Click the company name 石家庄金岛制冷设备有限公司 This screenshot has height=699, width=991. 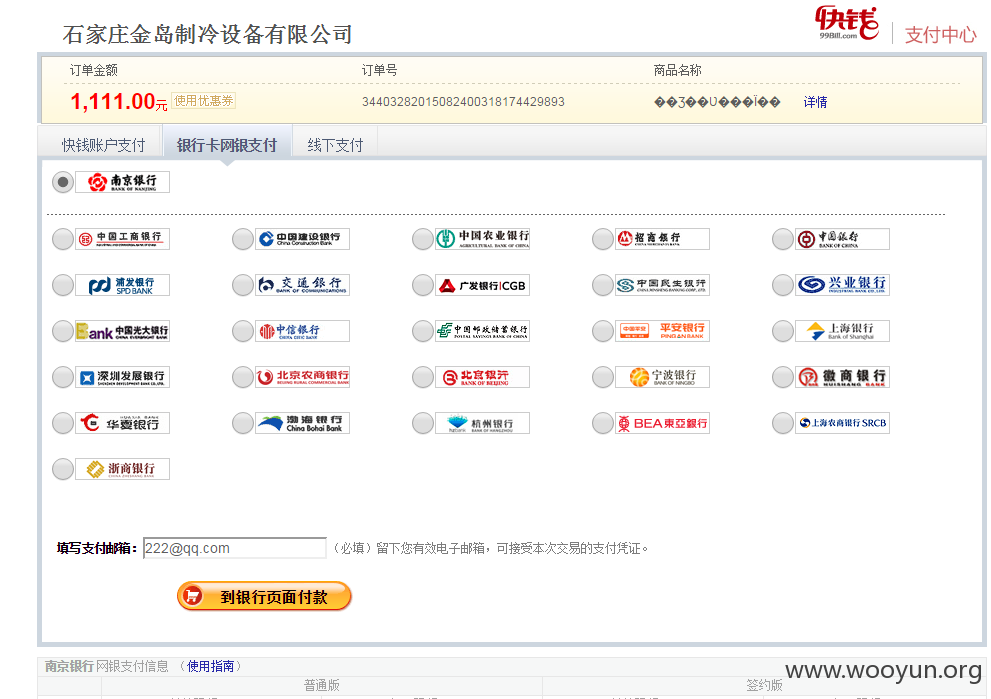(x=207, y=34)
